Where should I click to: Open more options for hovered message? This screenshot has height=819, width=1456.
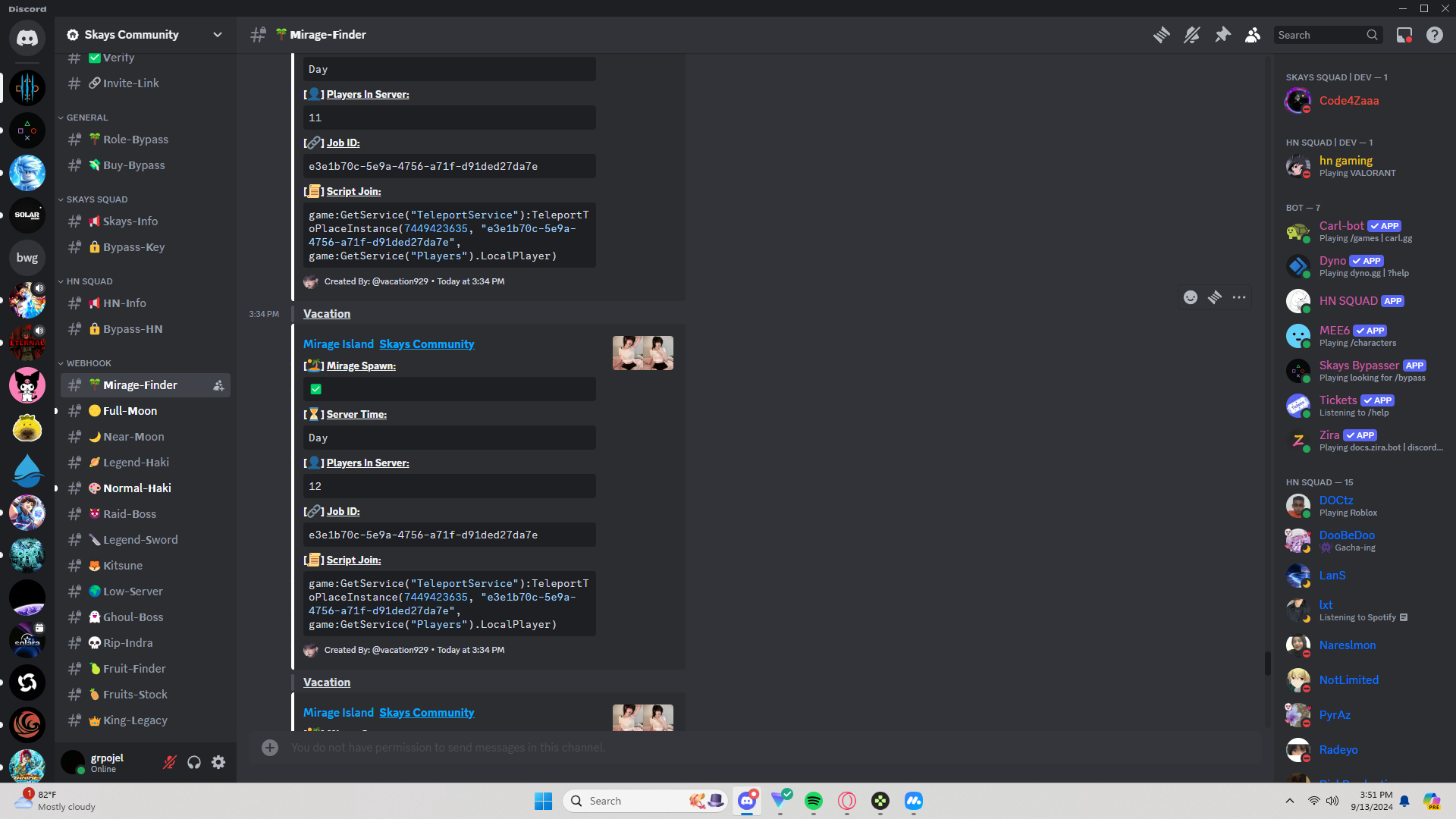[1239, 297]
